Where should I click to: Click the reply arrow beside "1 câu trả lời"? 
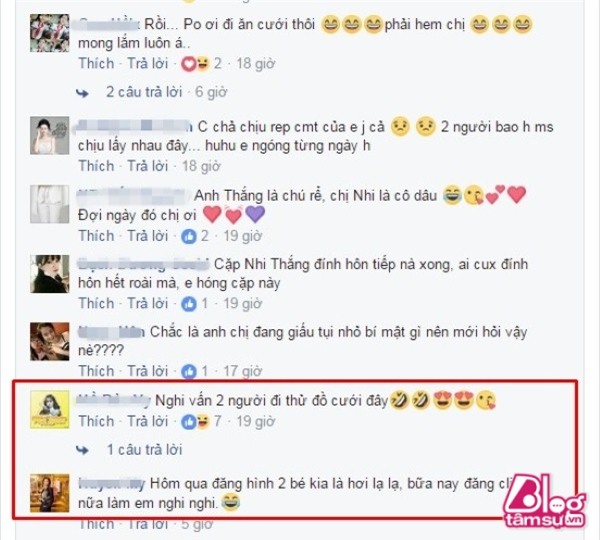click(x=82, y=450)
